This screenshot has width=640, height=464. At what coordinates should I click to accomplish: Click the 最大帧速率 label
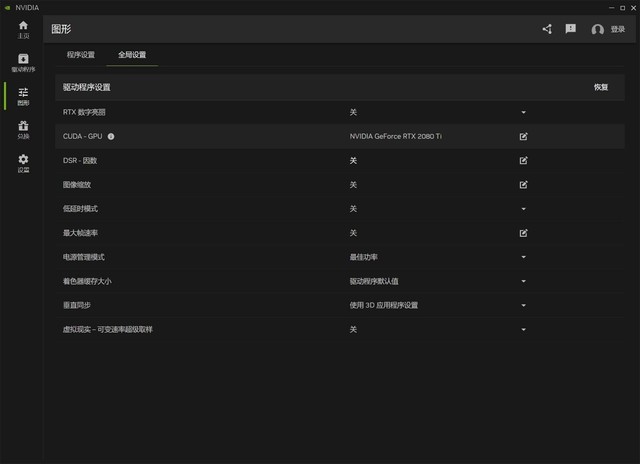tap(80, 233)
